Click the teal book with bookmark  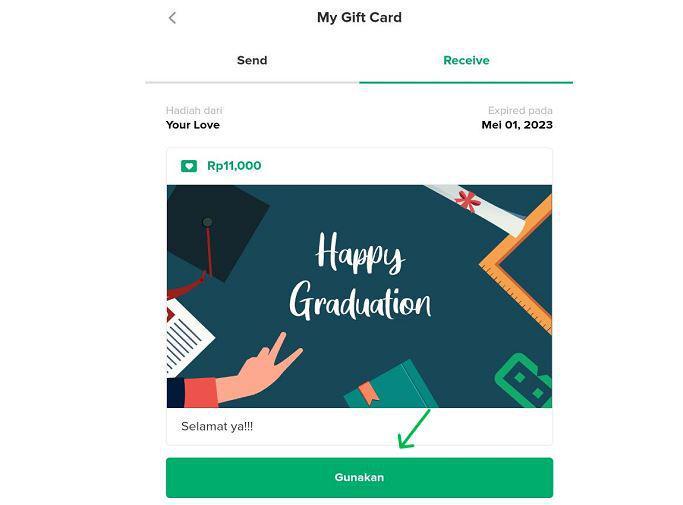coord(390,386)
